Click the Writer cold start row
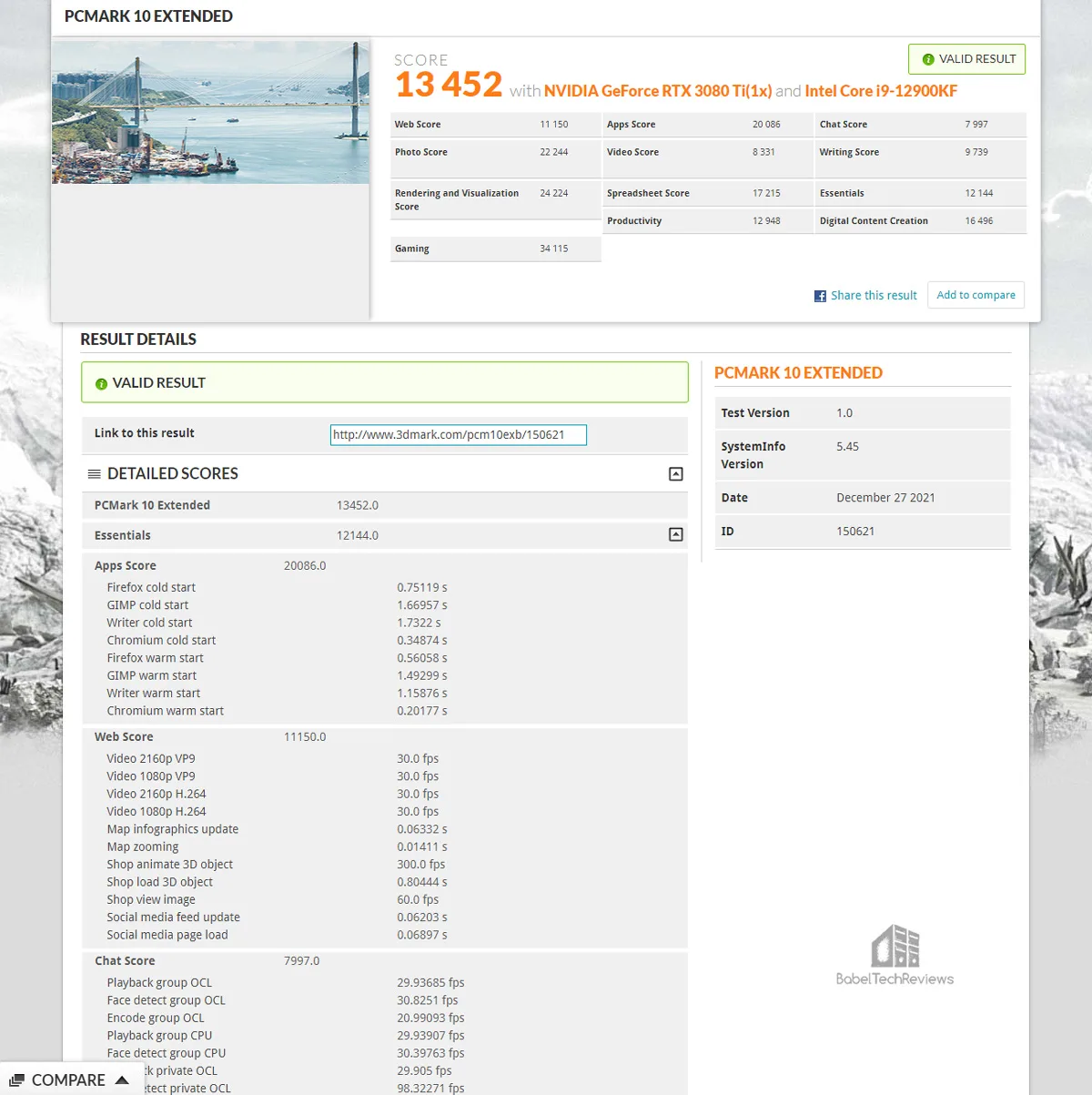The width and height of the screenshot is (1092, 1095). (x=385, y=623)
